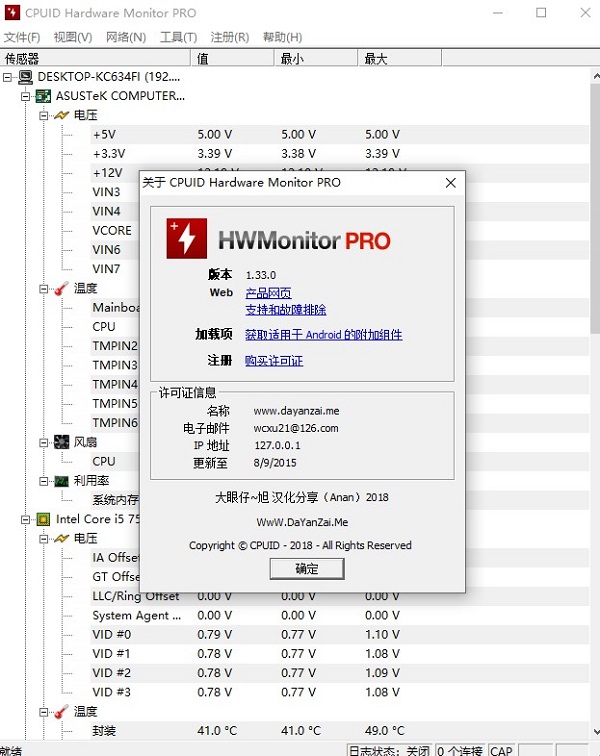600x756 pixels.
Task: Click the utilization icon beside 利用率
Action: 62,481
